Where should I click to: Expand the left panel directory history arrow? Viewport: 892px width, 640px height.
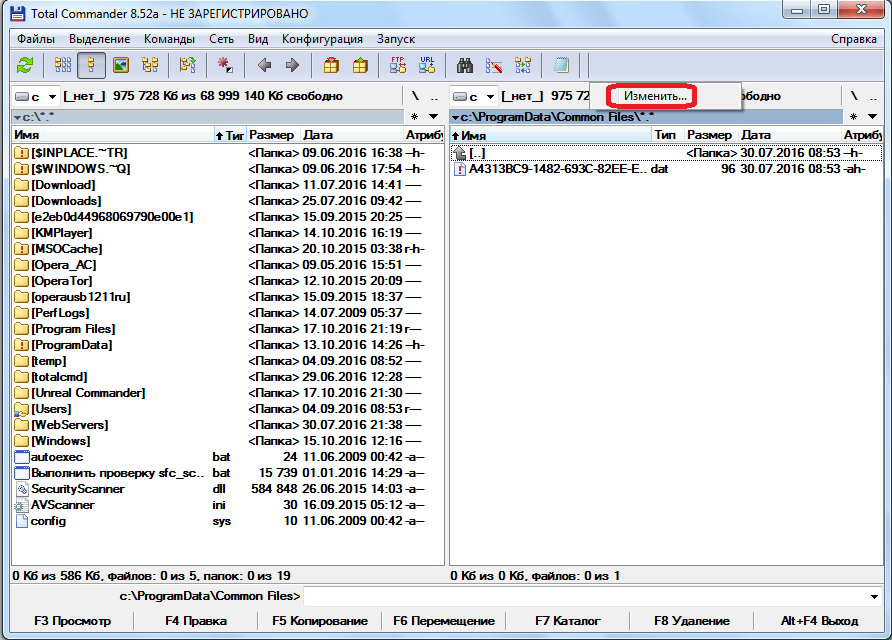tap(434, 117)
